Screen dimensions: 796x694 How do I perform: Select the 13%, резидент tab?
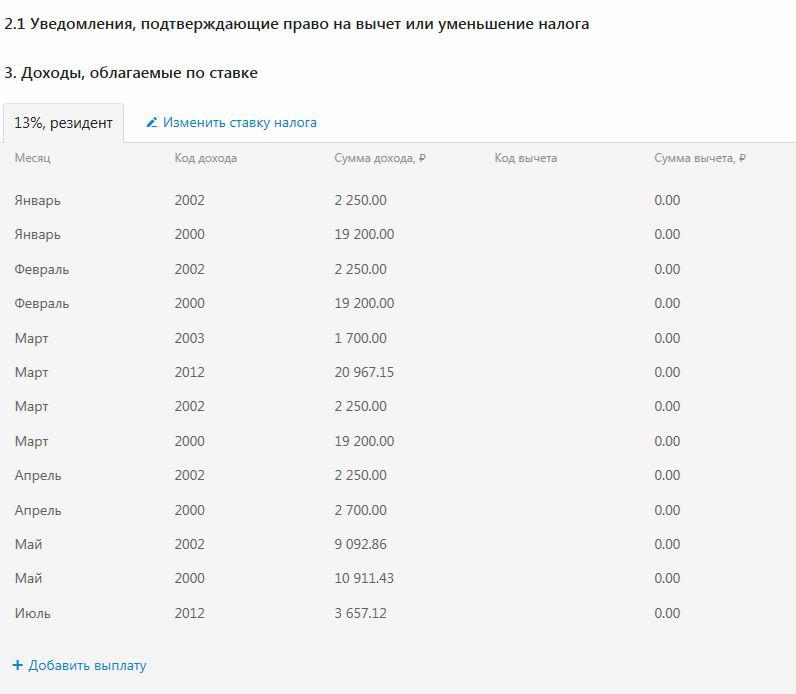pyautogui.click(x=63, y=123)
